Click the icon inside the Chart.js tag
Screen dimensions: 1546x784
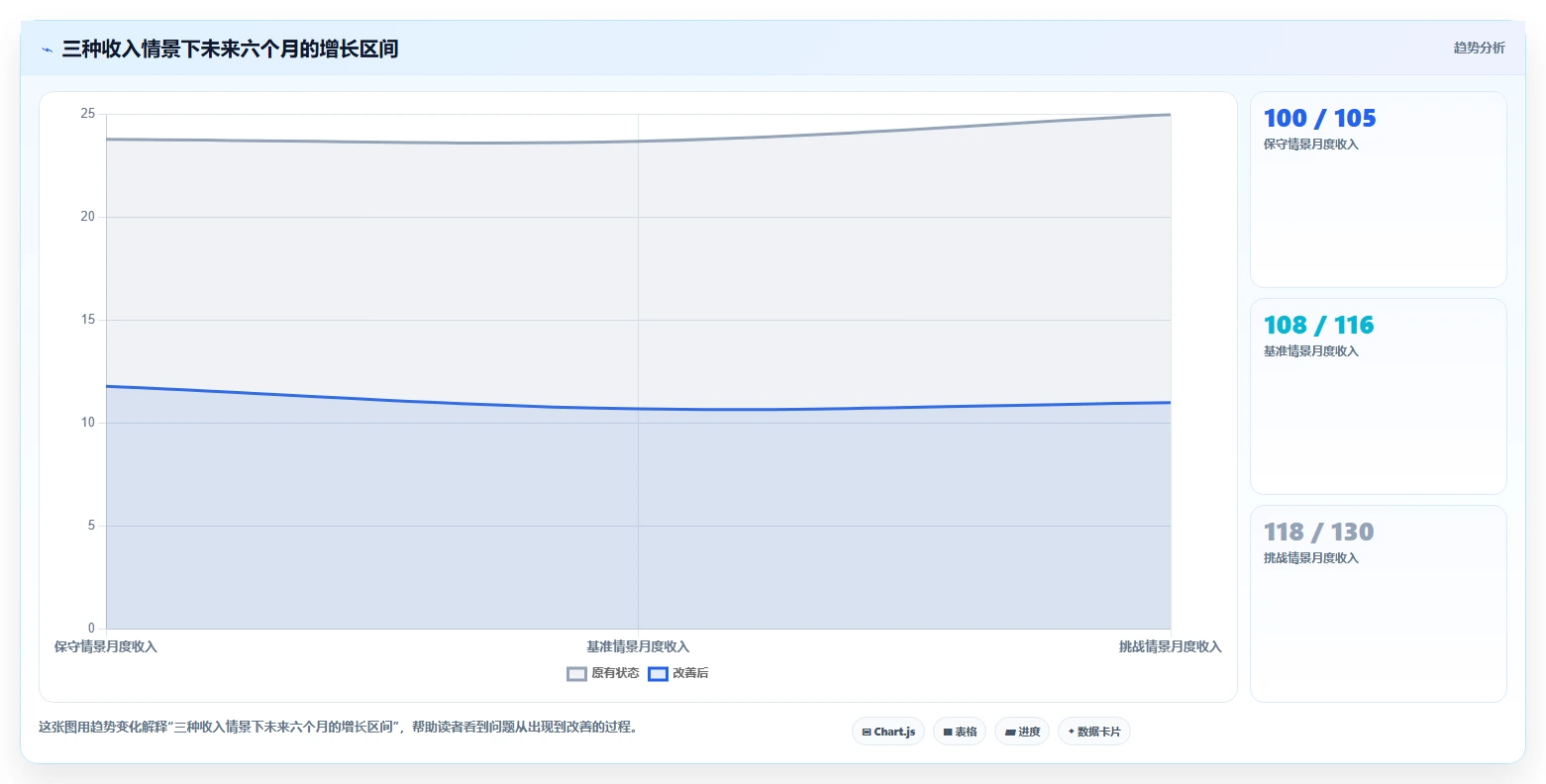[867, 733]
